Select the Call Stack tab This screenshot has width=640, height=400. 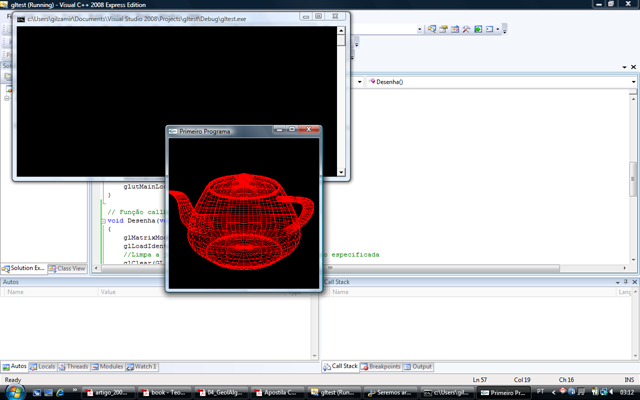pos(340,367)
